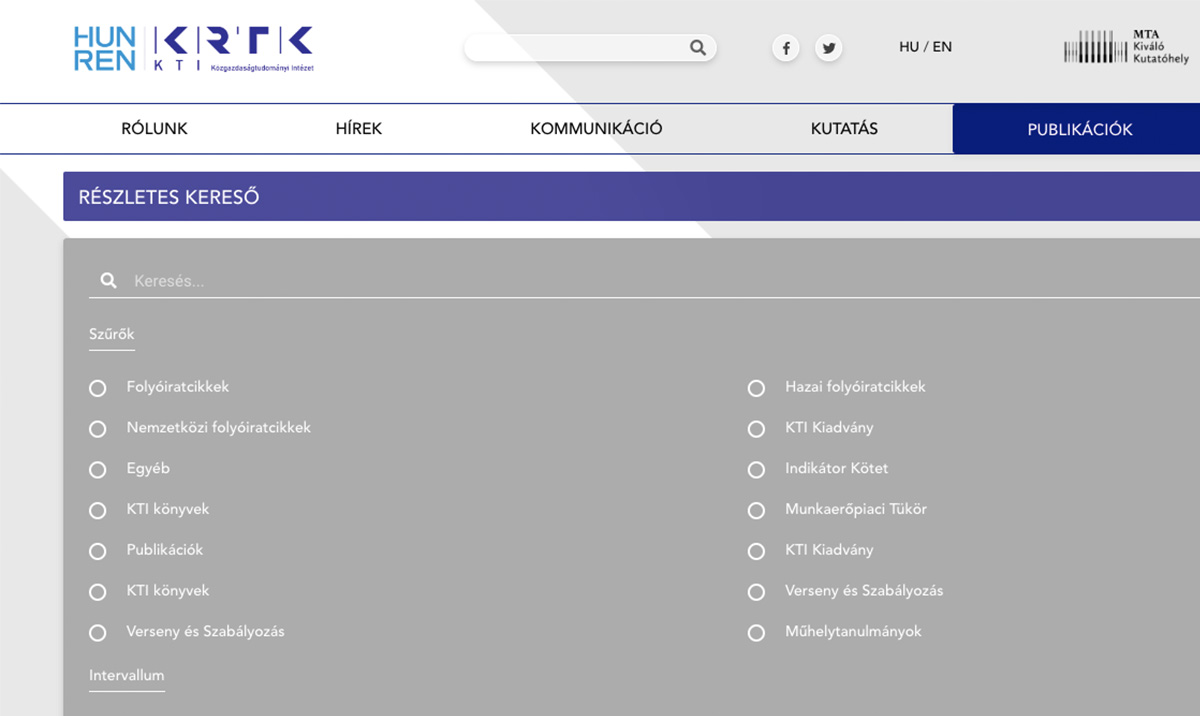Open the Facebook page icon
The image size is (1200, 716).
[786, 48]
